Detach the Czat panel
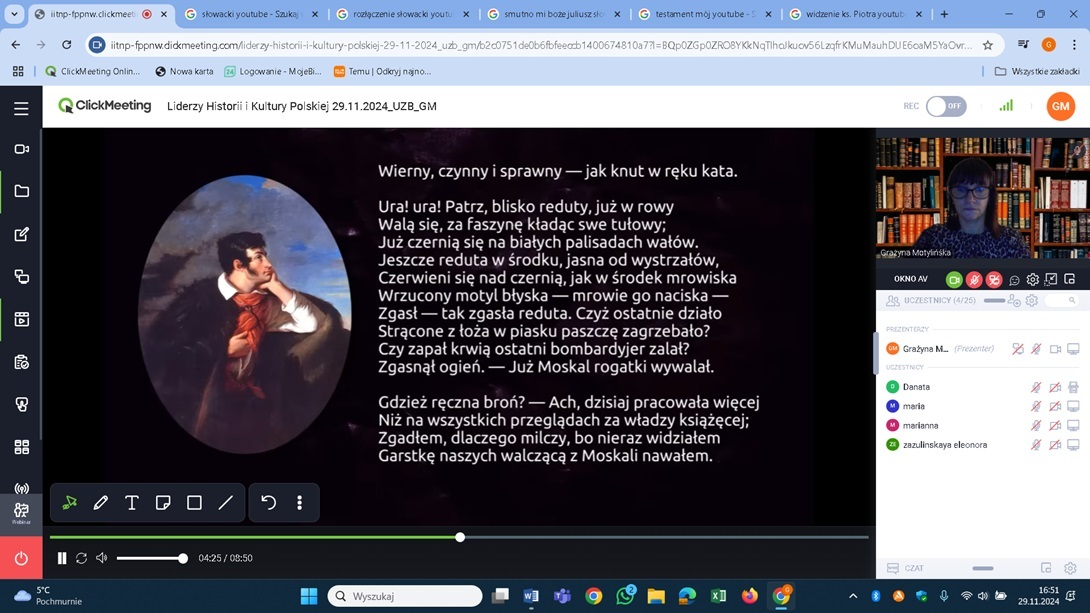The width and height of the screenshot is (1090, 613). pos(1046,569)
